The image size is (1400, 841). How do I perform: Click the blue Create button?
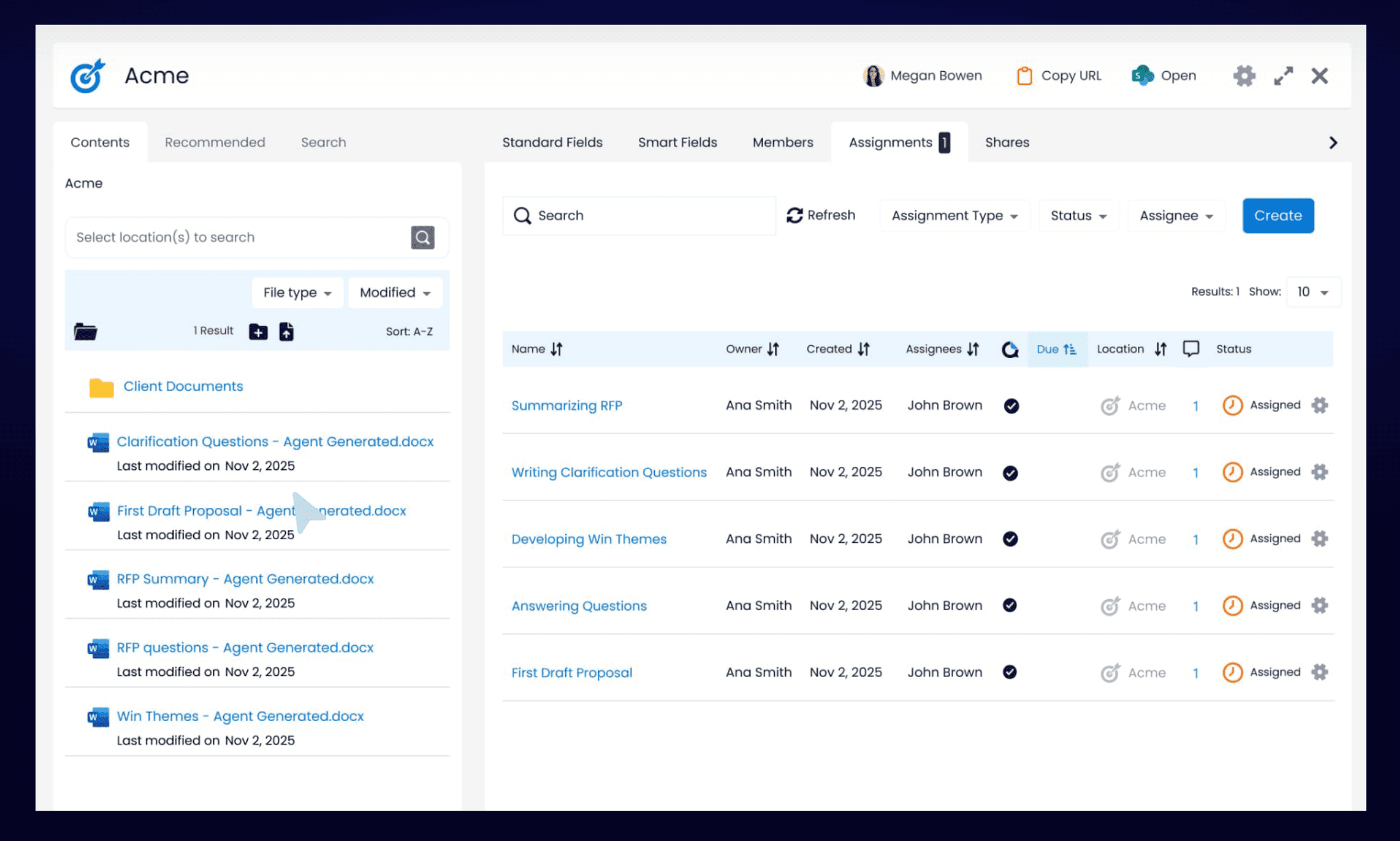pyautogui.click(x=1278, y=216)
